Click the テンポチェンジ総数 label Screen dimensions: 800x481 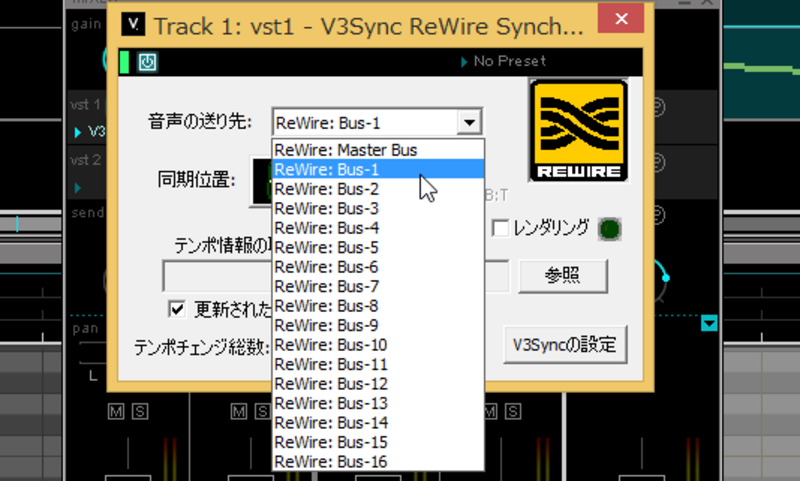pos(202,348)
